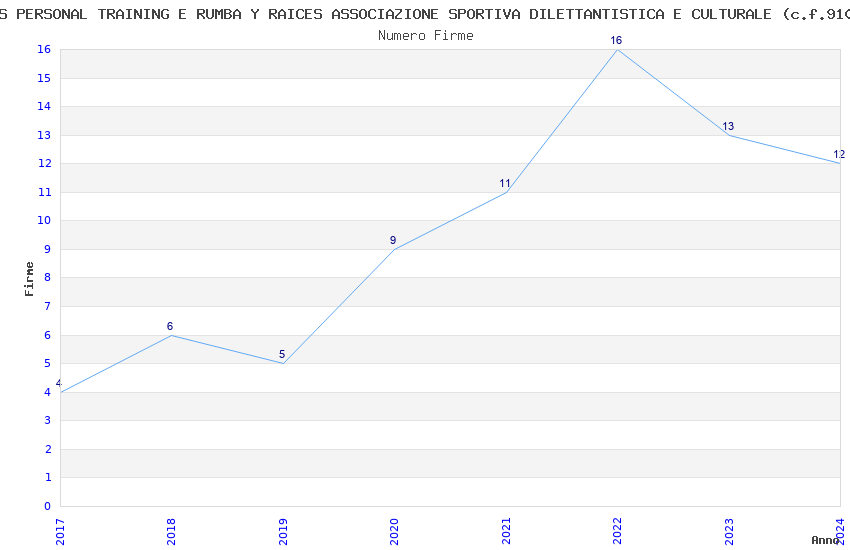The image size is (850, 550).
Task: Click the y-axis tick label 11
Action: [x=44, y=192]
